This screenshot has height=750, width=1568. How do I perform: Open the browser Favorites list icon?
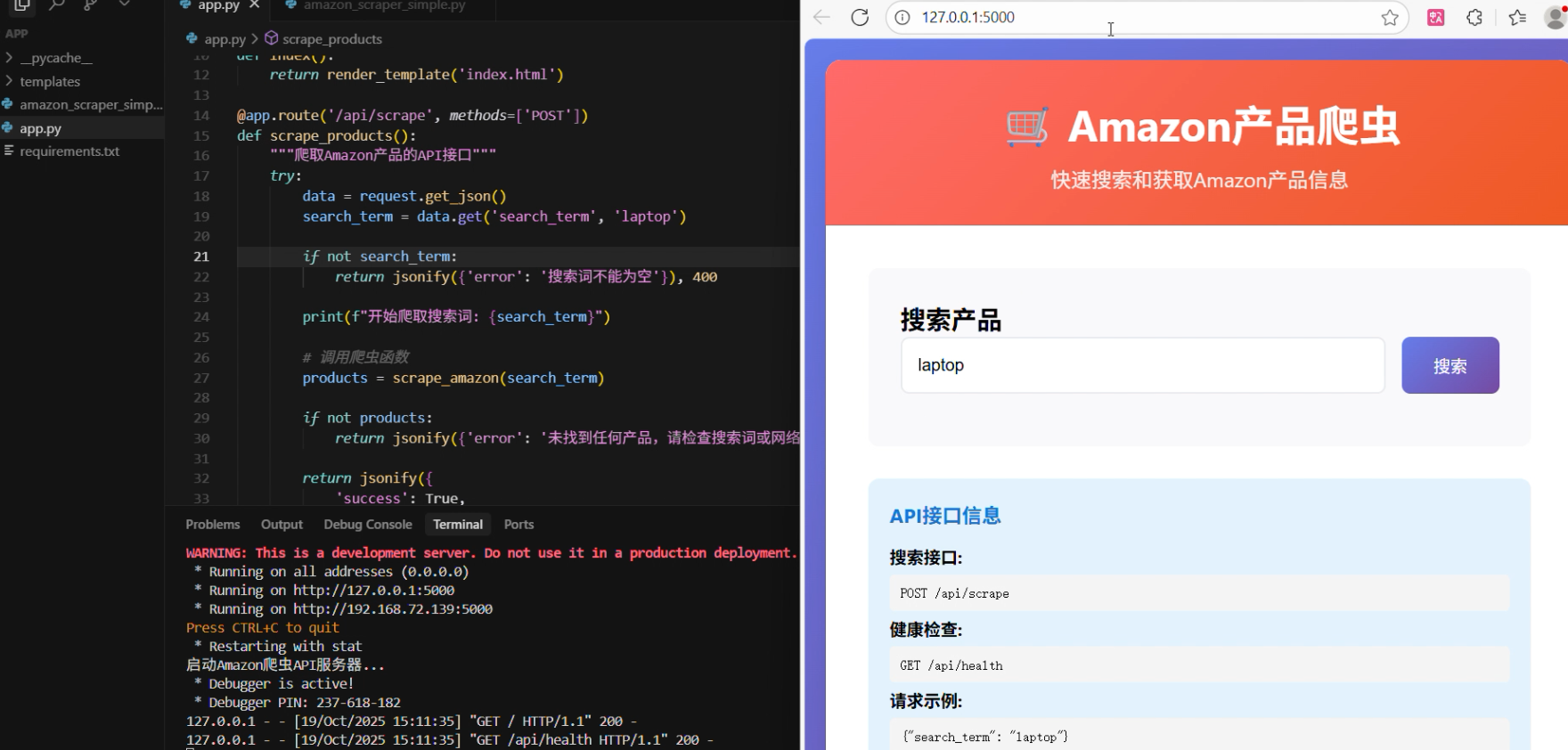pos(1517,17)
